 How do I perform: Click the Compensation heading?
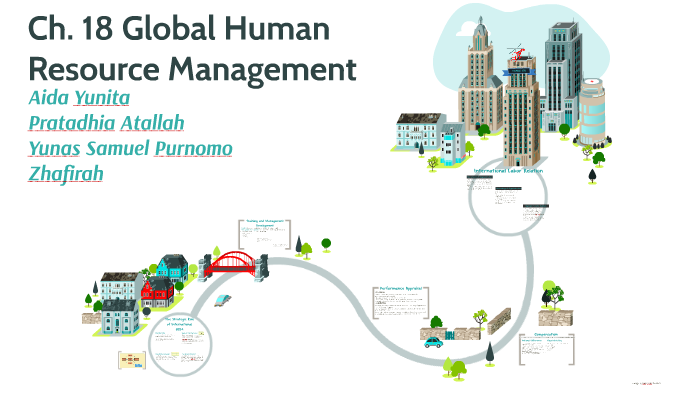click(x=546, y=334)
